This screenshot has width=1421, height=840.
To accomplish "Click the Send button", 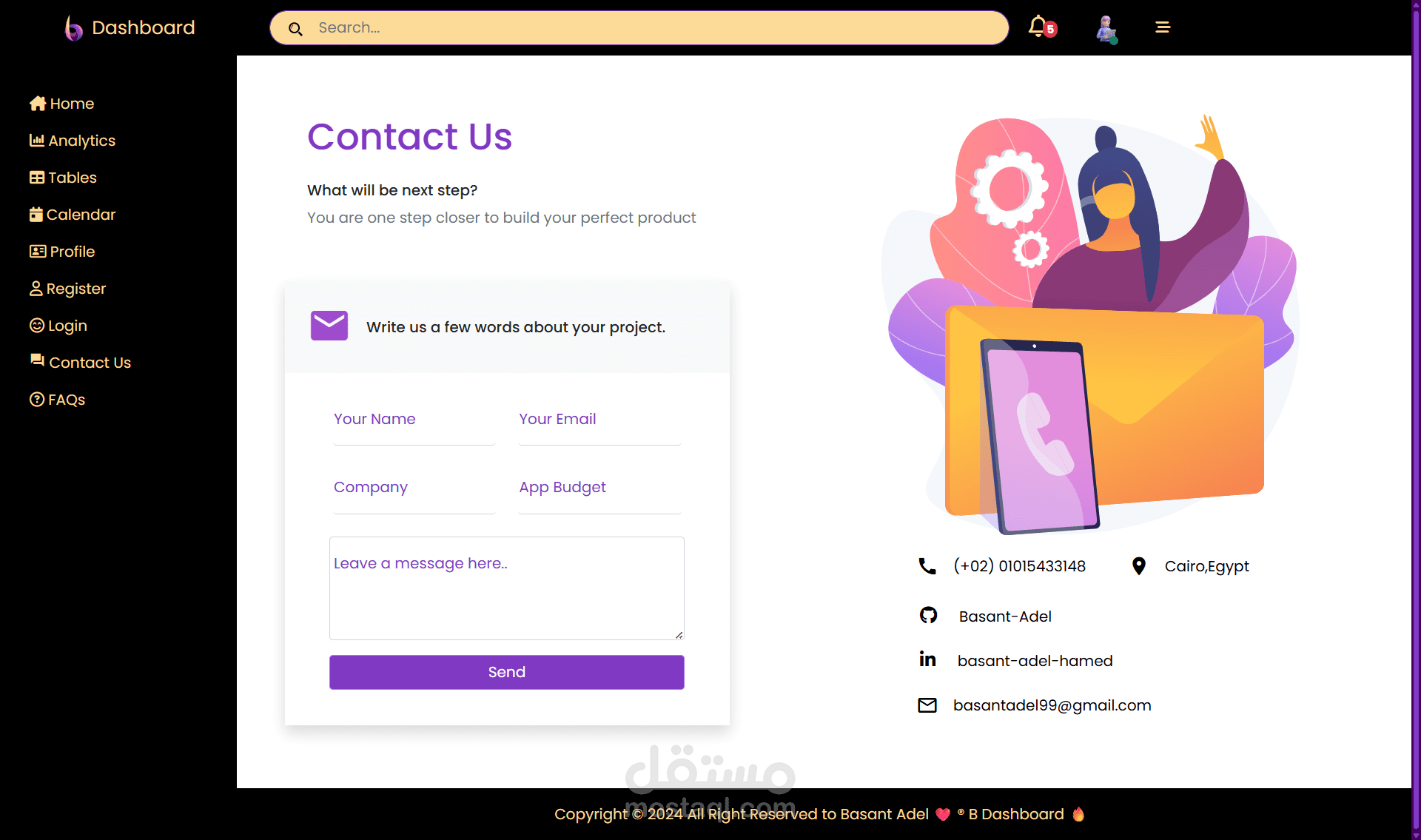I will 507,672.
